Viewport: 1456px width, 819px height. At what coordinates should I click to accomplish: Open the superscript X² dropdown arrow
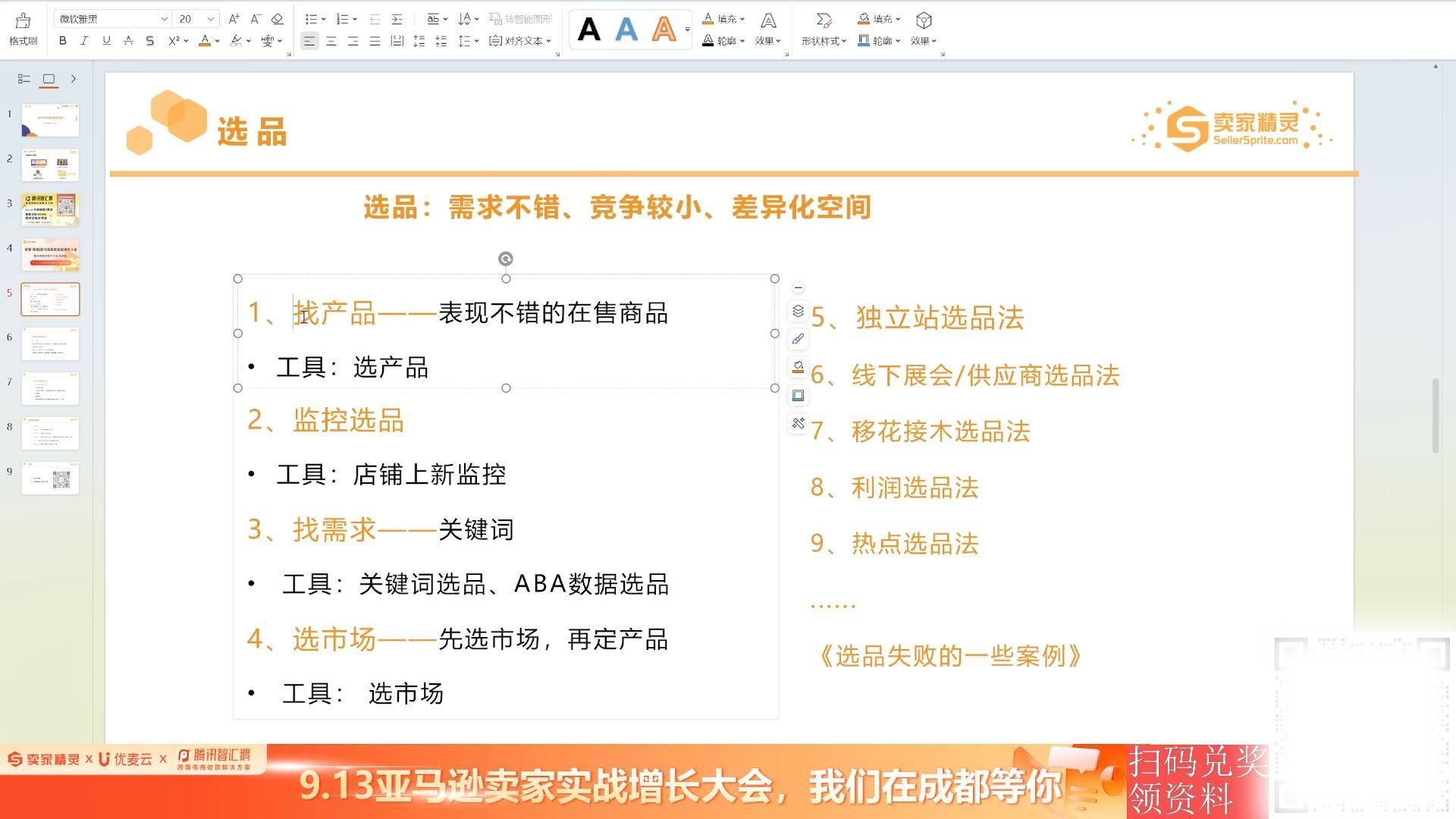186,42
